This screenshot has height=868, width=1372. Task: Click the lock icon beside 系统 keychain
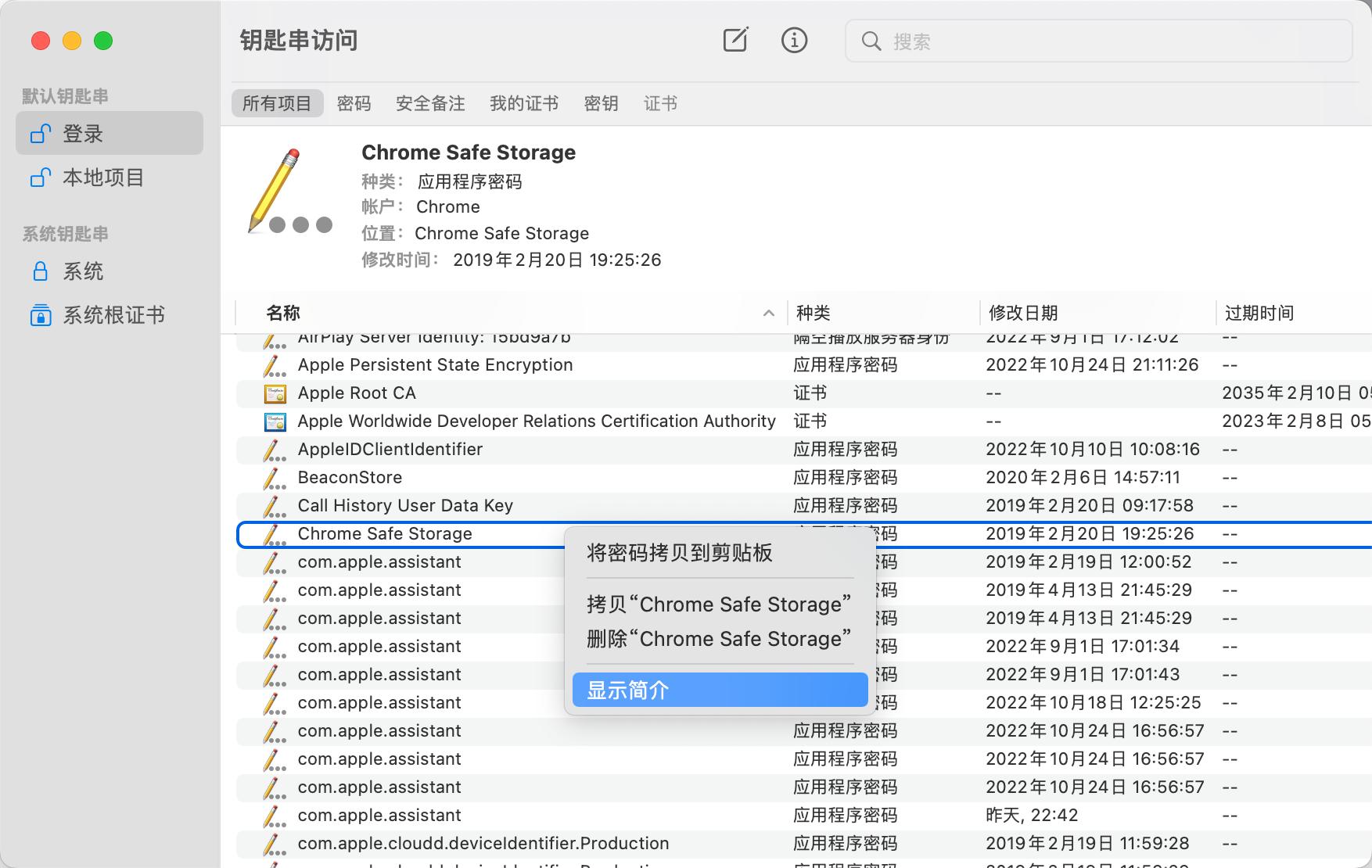tap(40, 271)
